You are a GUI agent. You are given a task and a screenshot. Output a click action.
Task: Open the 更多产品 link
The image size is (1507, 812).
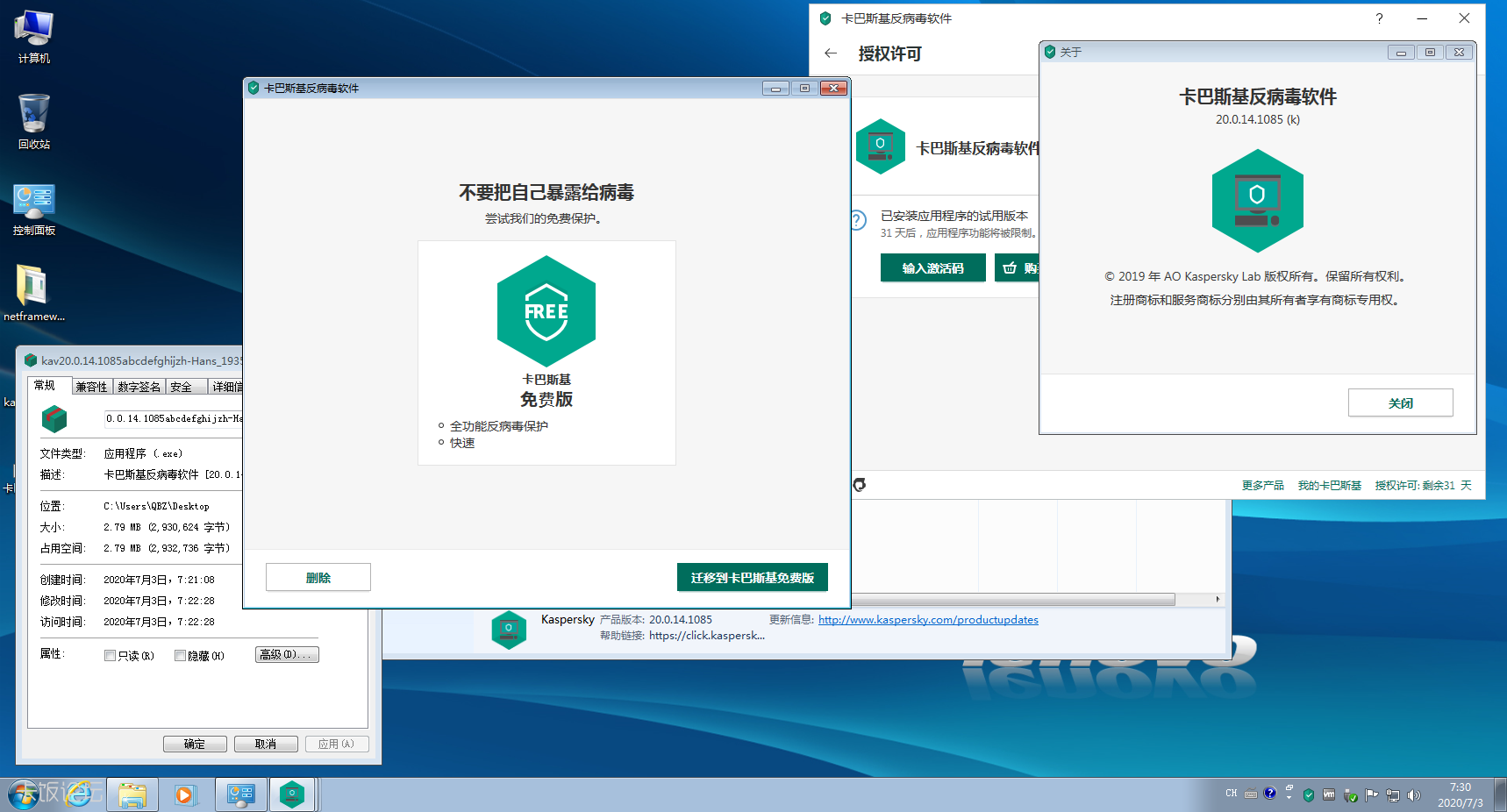1263,485
